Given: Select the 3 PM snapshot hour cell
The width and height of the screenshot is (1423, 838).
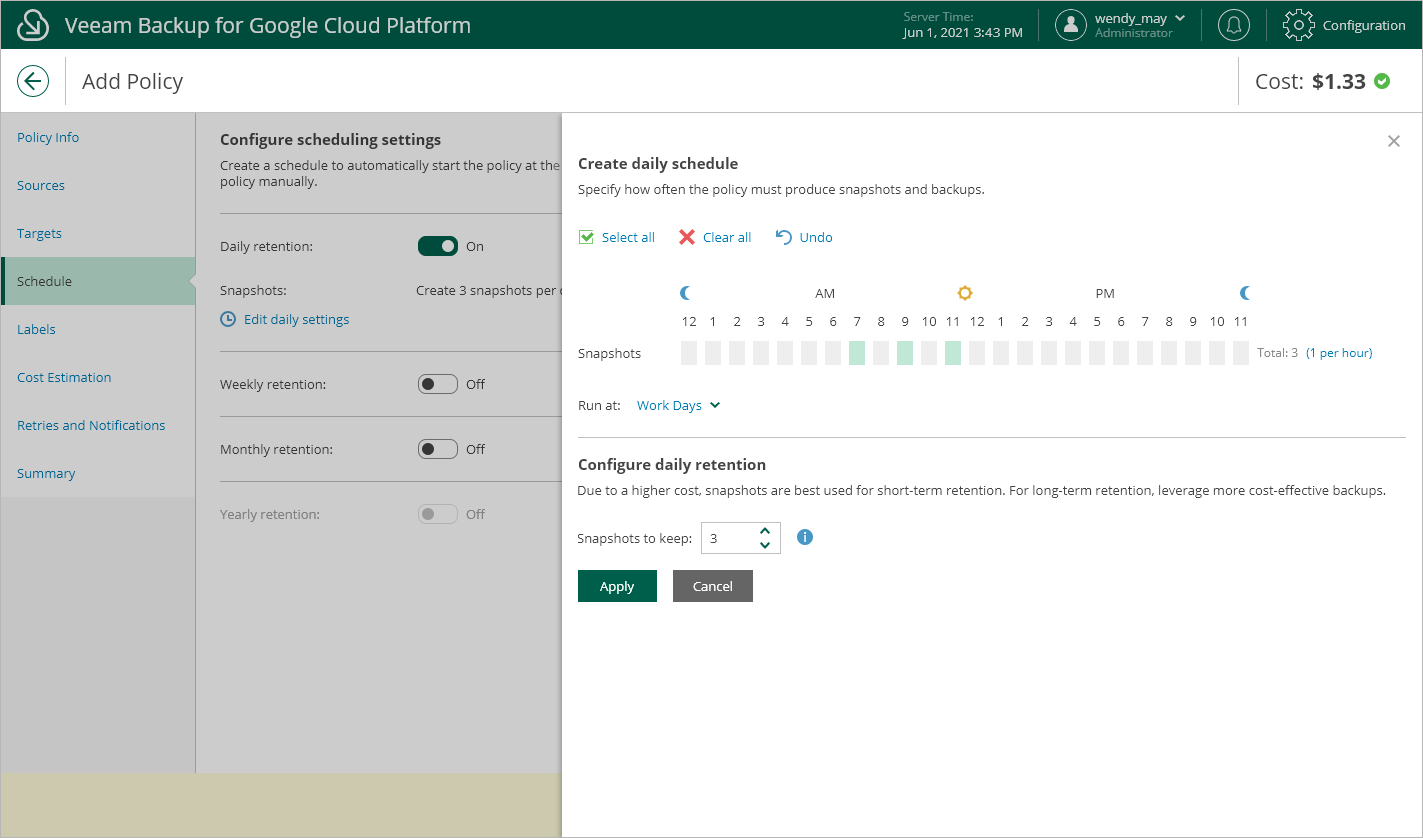Looking at the screenshot, I should click(1049, 353).
